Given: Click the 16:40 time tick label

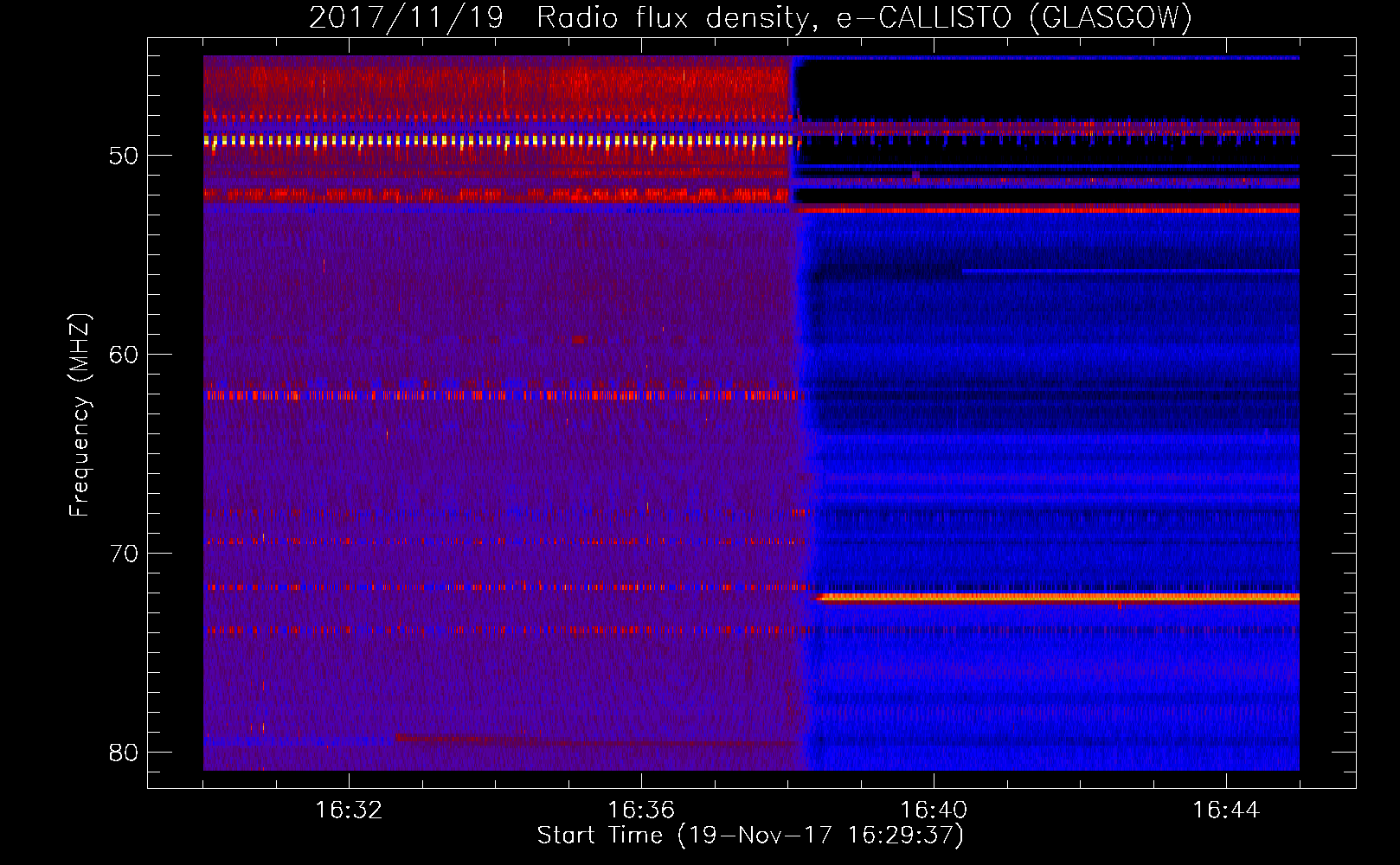Looking at the screenshot, I should 934,811.
